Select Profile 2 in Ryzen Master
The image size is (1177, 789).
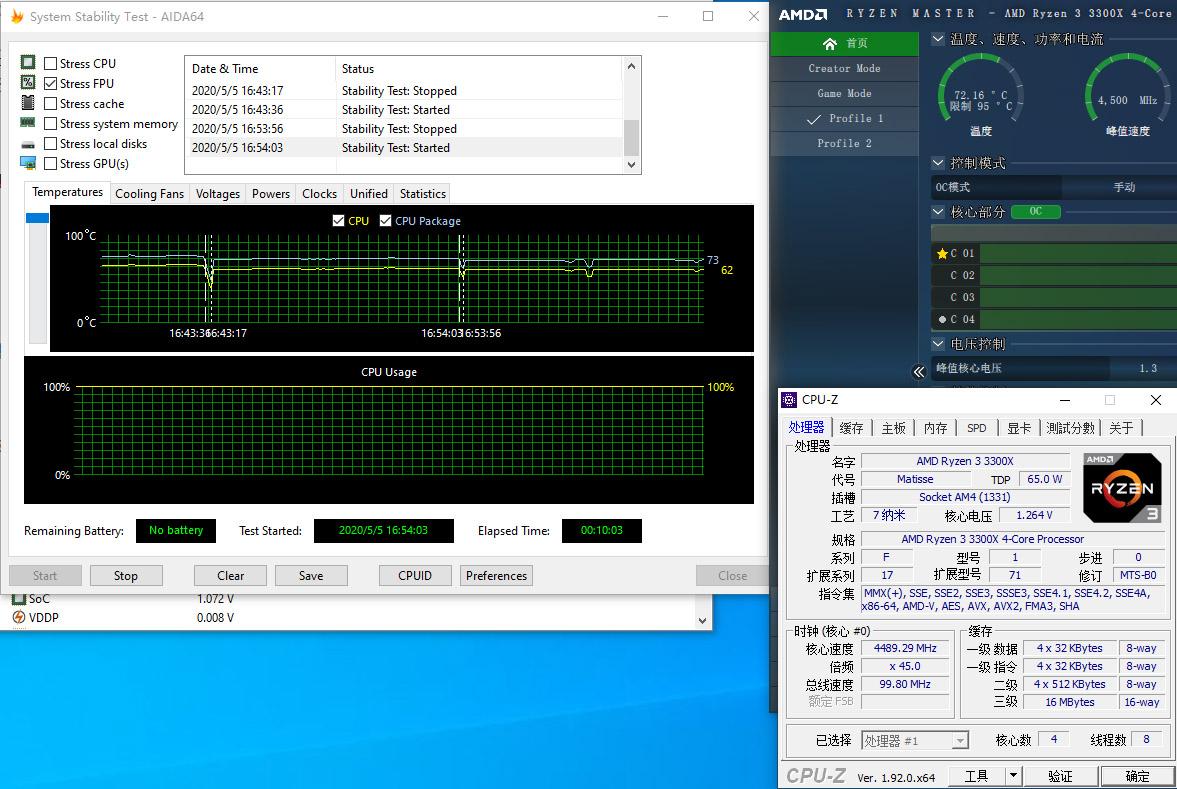(844, 143)
